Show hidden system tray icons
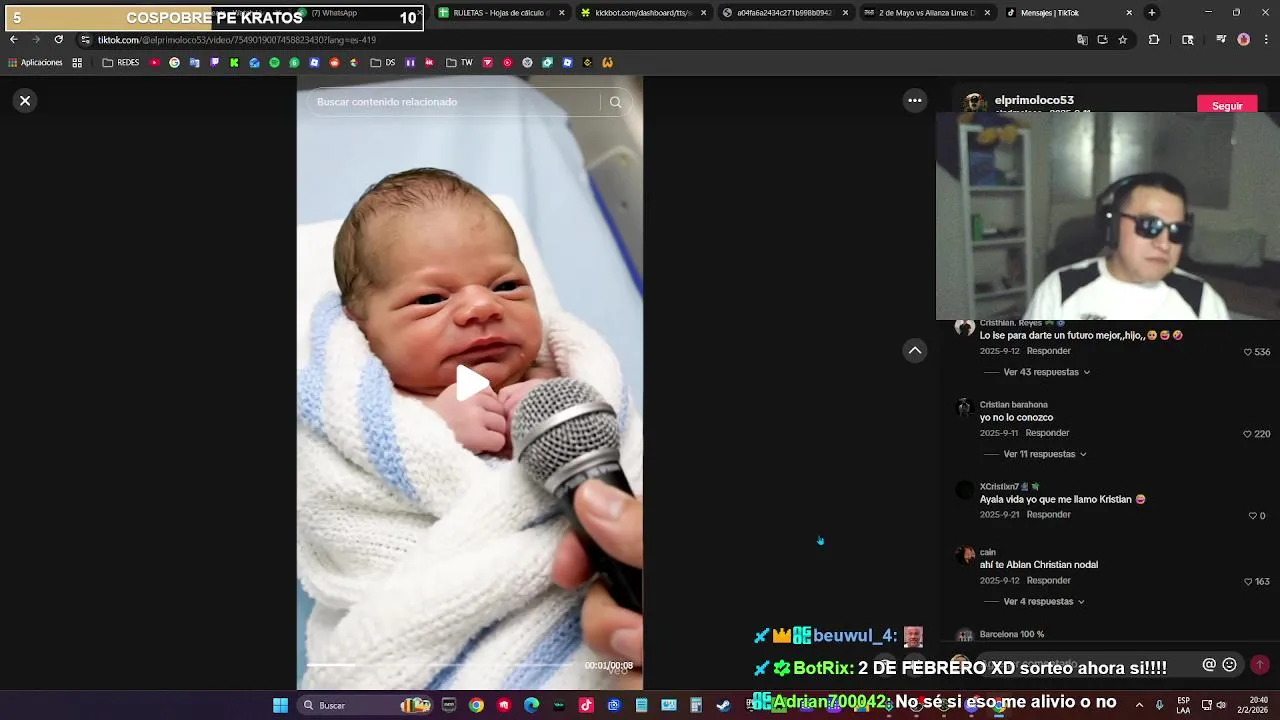 tap(1139, 705)
